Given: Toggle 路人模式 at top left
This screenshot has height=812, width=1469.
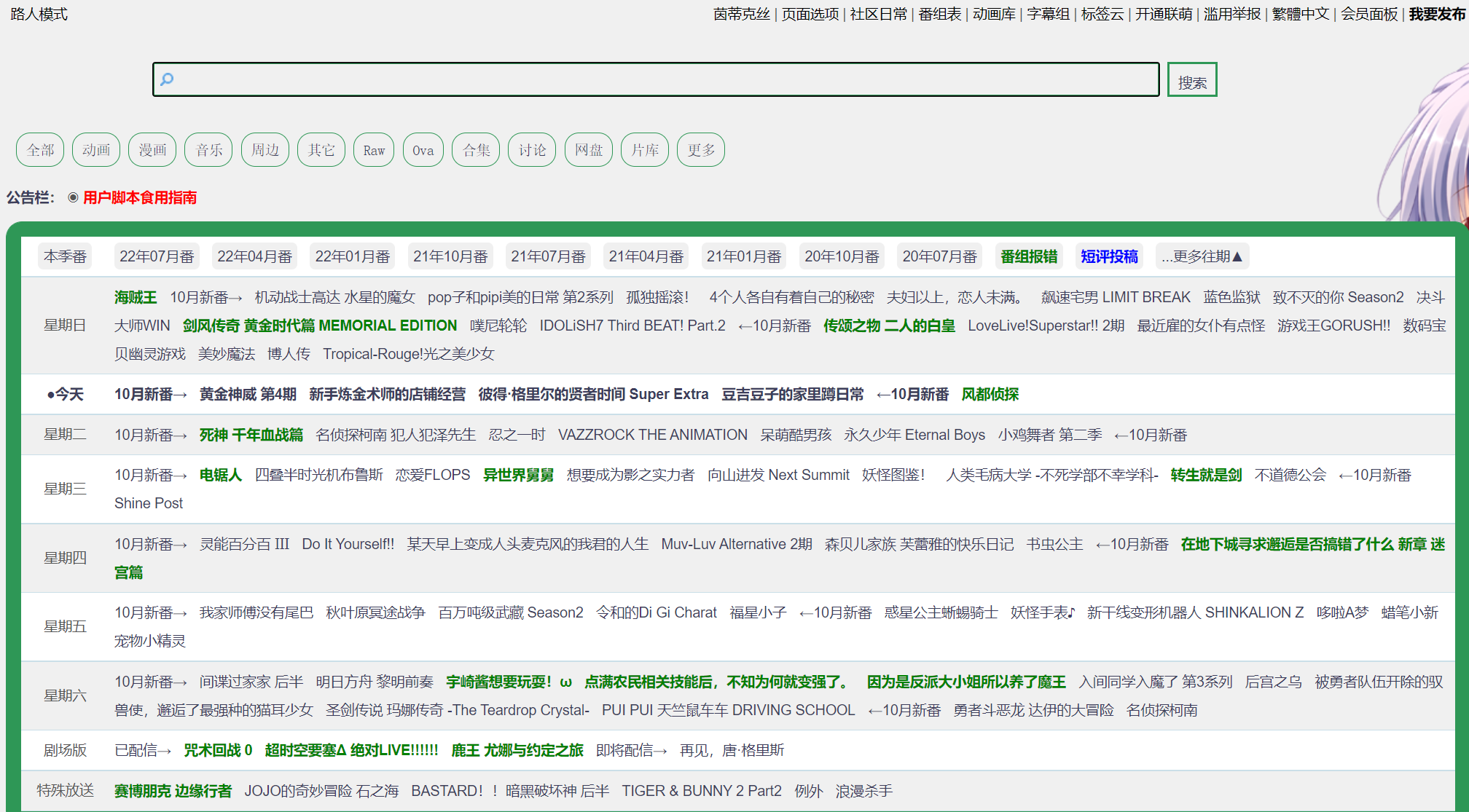Looking at the screenshot, I should click(x=39, y=14).
